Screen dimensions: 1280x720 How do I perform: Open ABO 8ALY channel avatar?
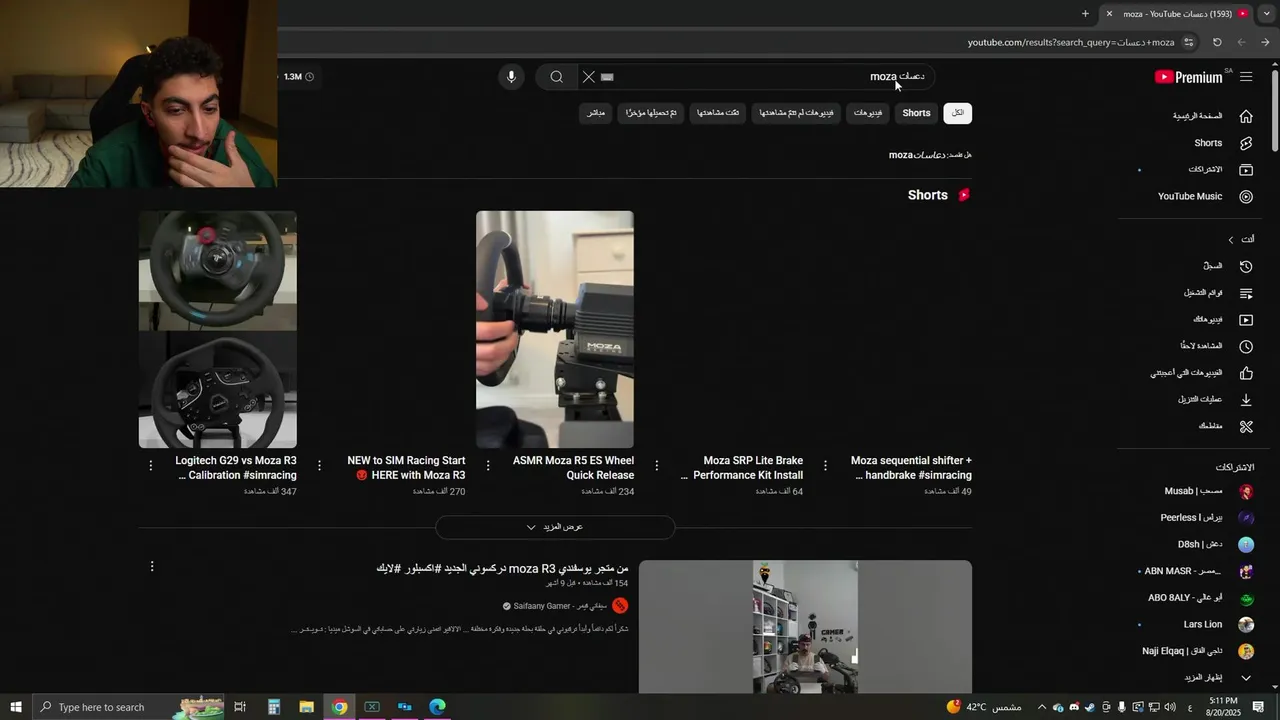(x=1246, y=599)
